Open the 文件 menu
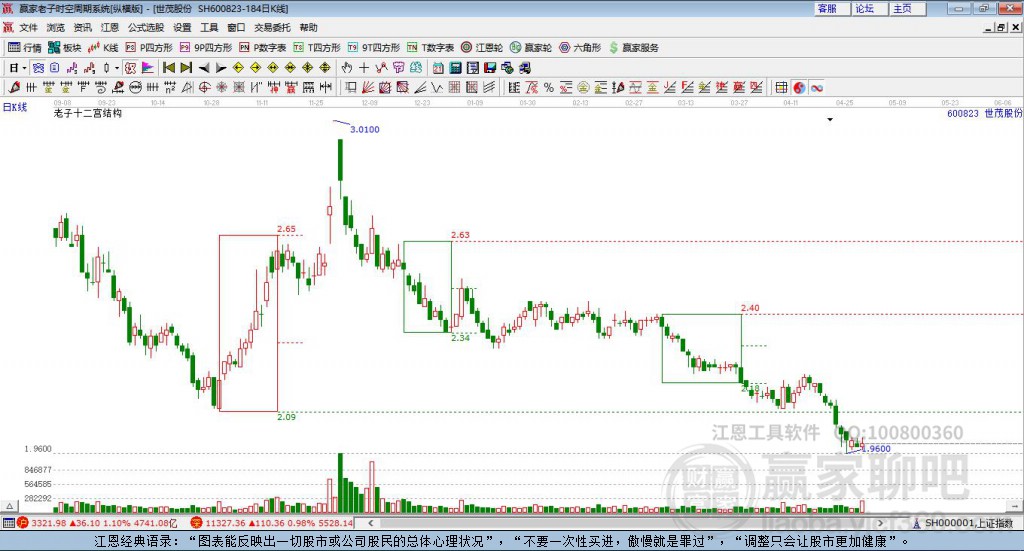1024x551 pixels. 28,27
